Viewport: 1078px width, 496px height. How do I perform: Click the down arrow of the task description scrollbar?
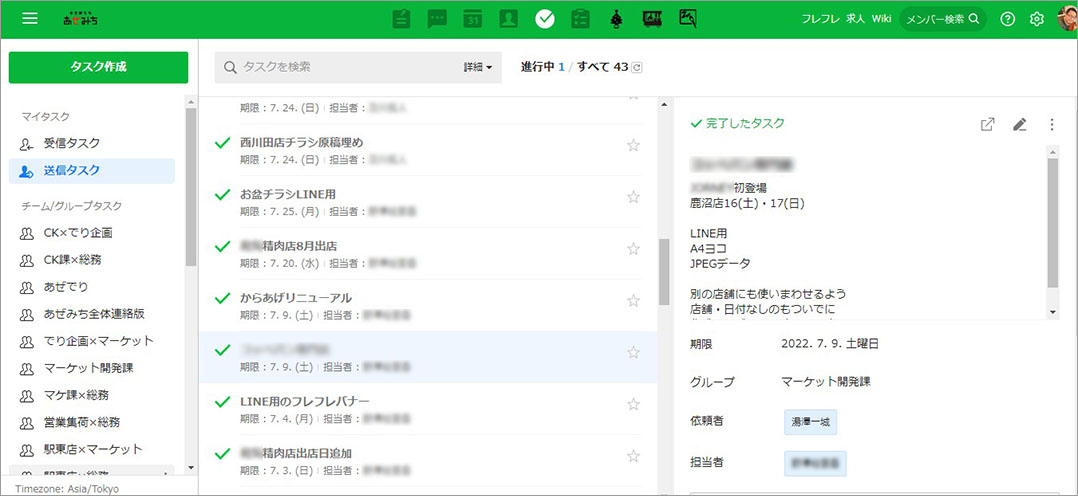[1052, 312]
